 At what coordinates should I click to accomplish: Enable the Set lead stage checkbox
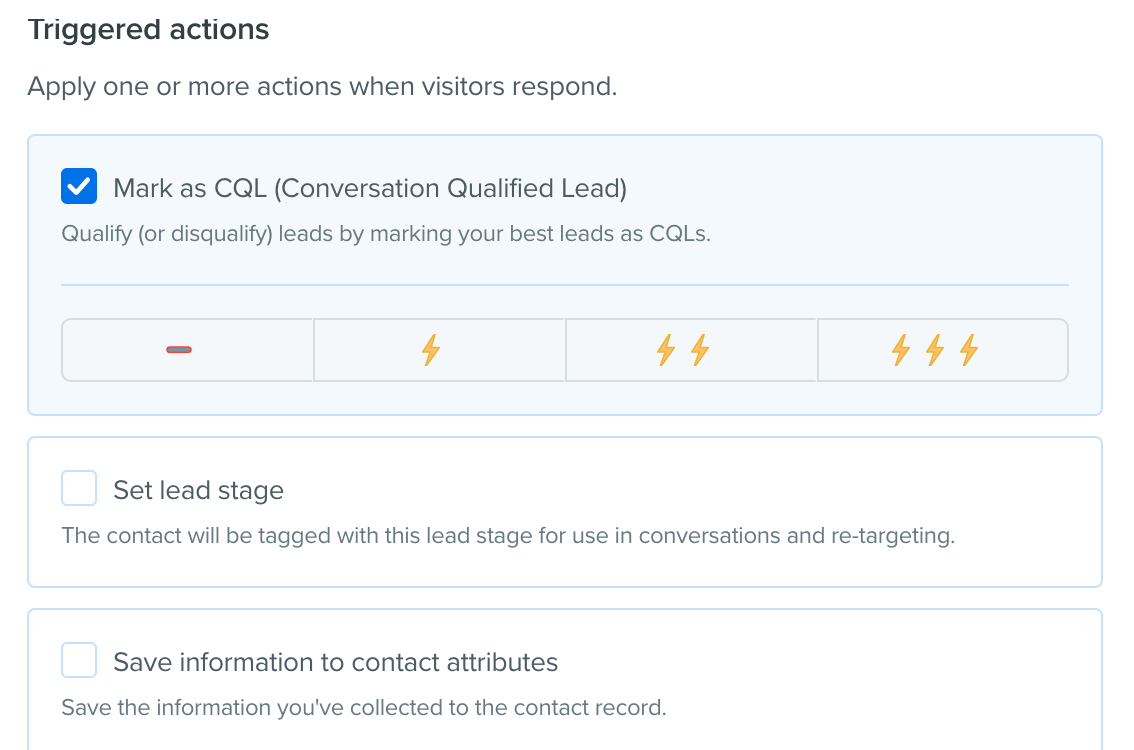pyautogui.click(x=79, y=488)
